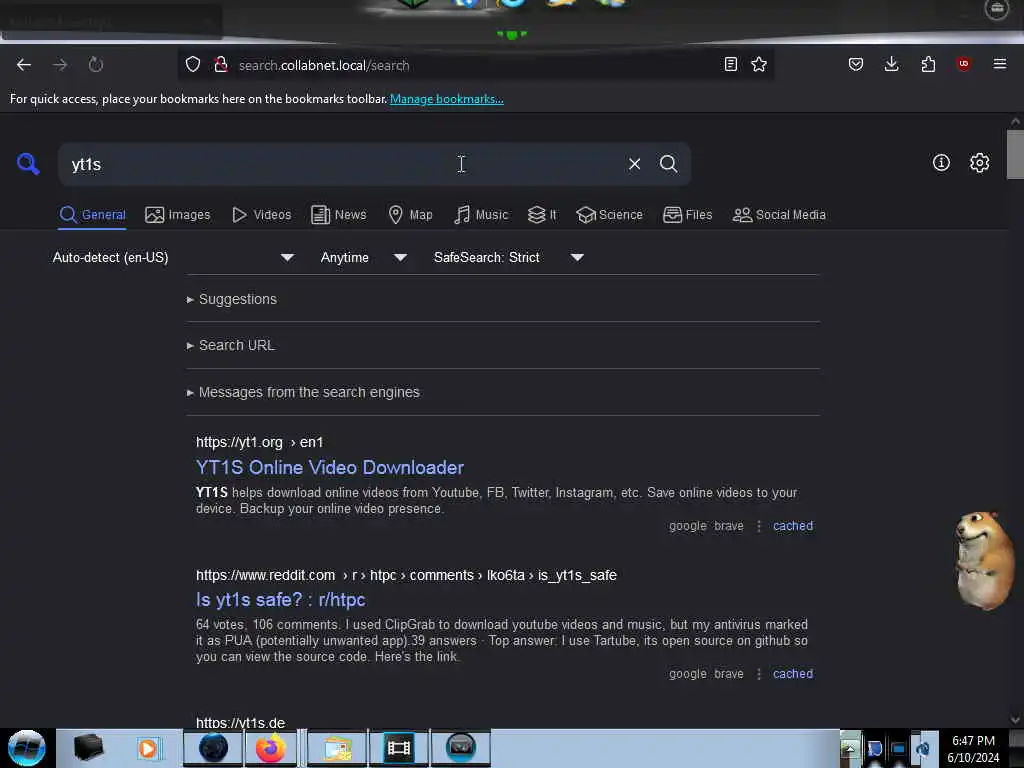
Task: Open the SafeSearch: Strict dropdown
Action: (x=508, y=257)
